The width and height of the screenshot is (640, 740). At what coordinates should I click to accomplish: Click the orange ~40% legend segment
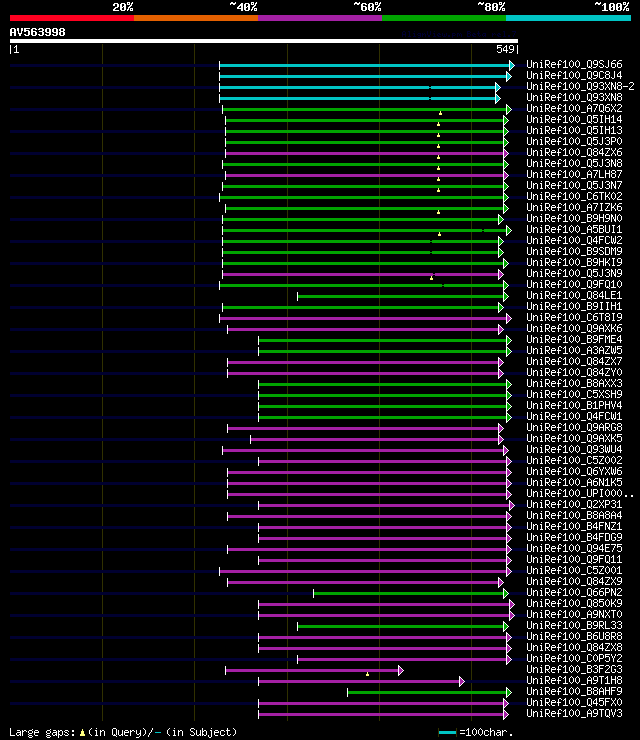coord(196,18)
